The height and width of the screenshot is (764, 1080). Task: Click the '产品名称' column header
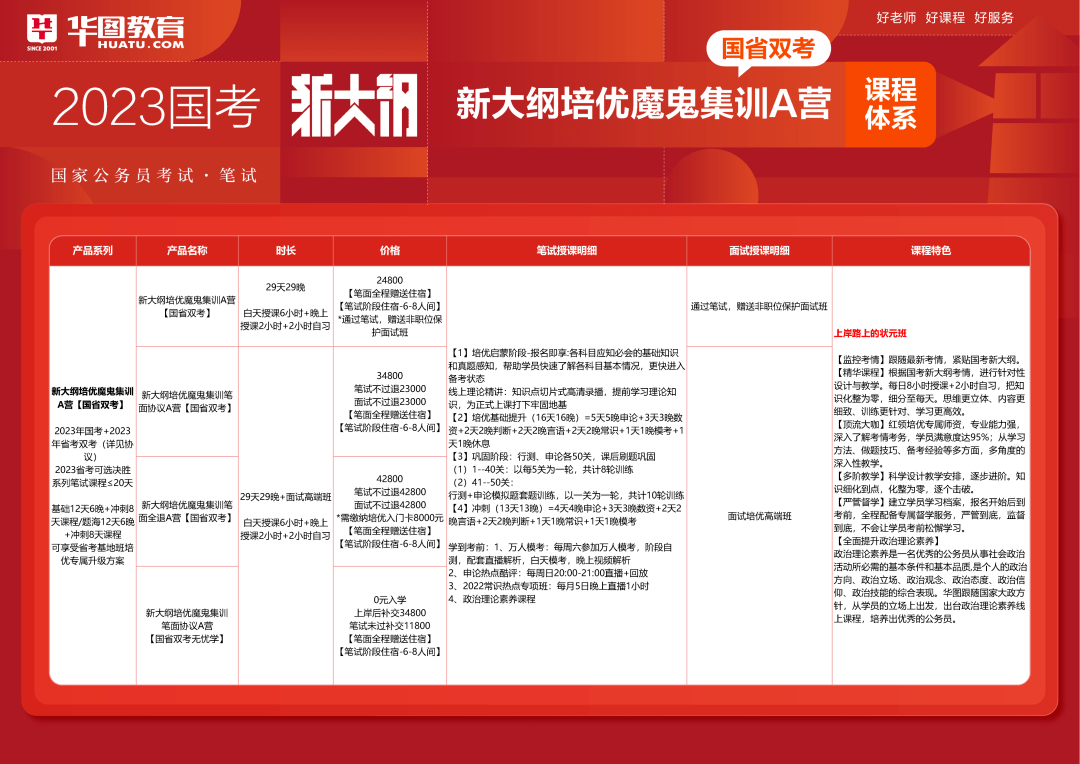187,251
